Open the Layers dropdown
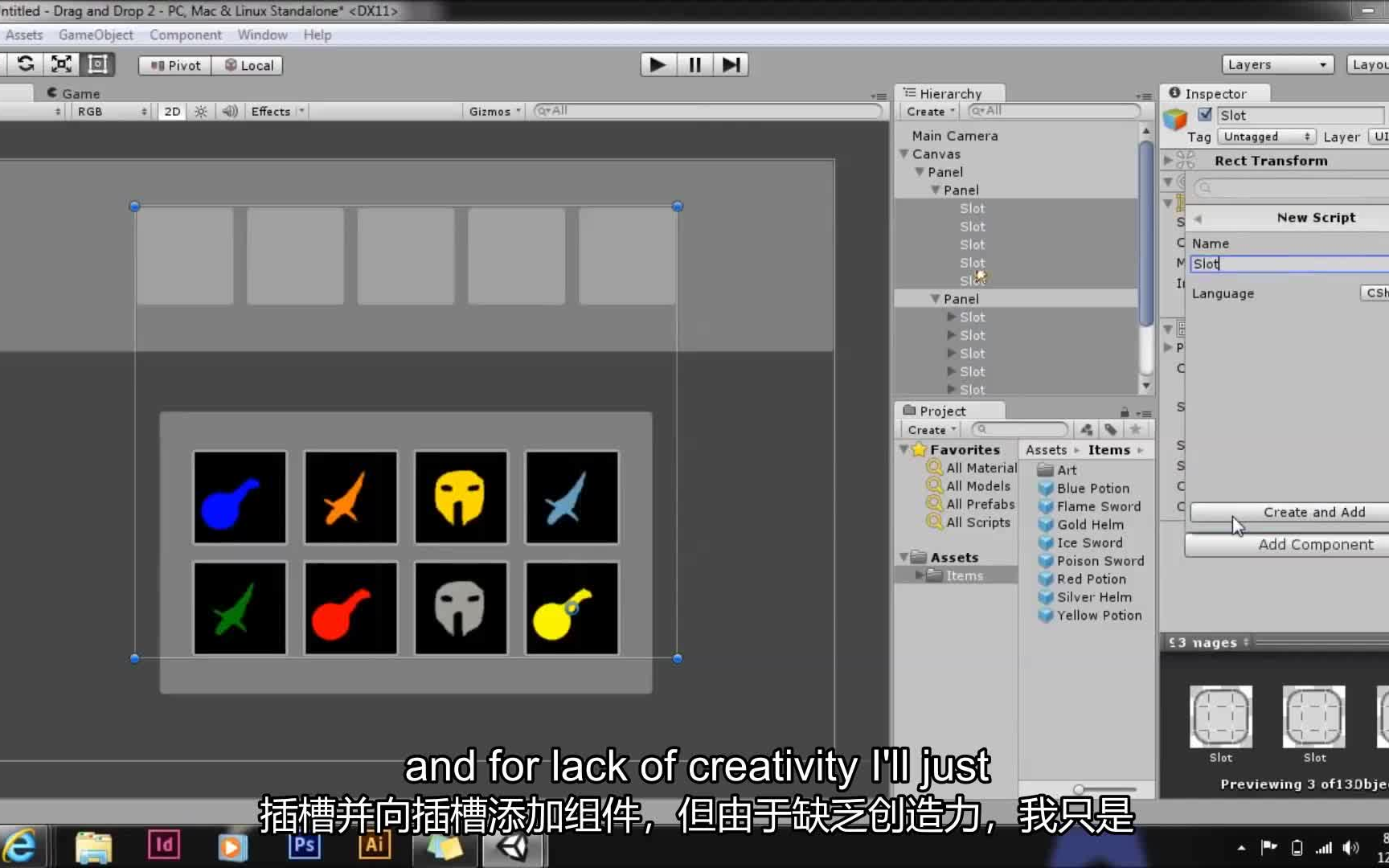This screenshot has height=868, width=1389. 1276,64
